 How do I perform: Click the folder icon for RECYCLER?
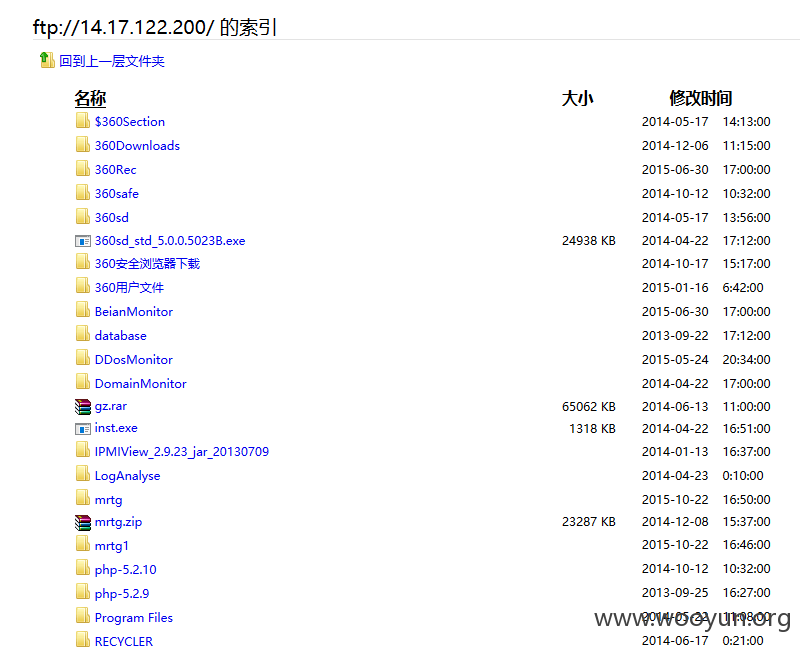tap(83, 639)
